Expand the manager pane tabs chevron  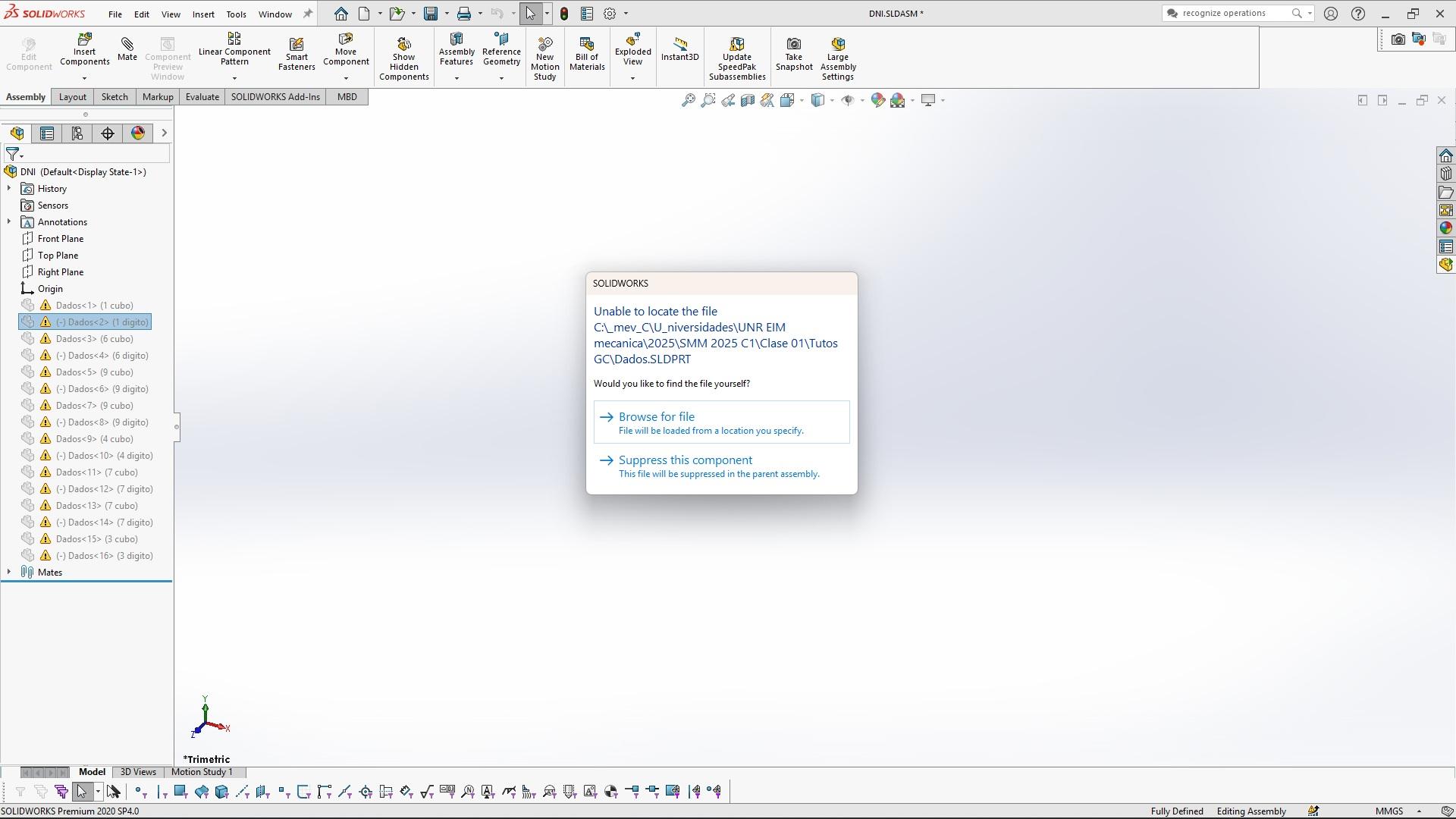point(164,133)
